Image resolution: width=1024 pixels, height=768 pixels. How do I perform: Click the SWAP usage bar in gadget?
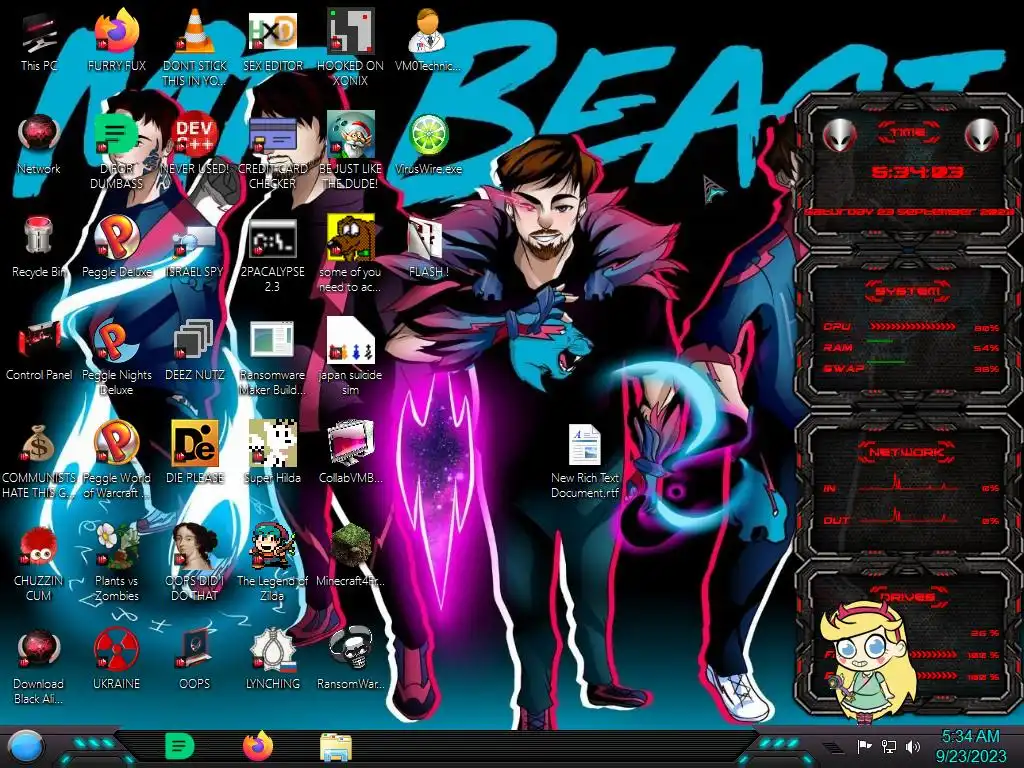(x=912, y=362)
